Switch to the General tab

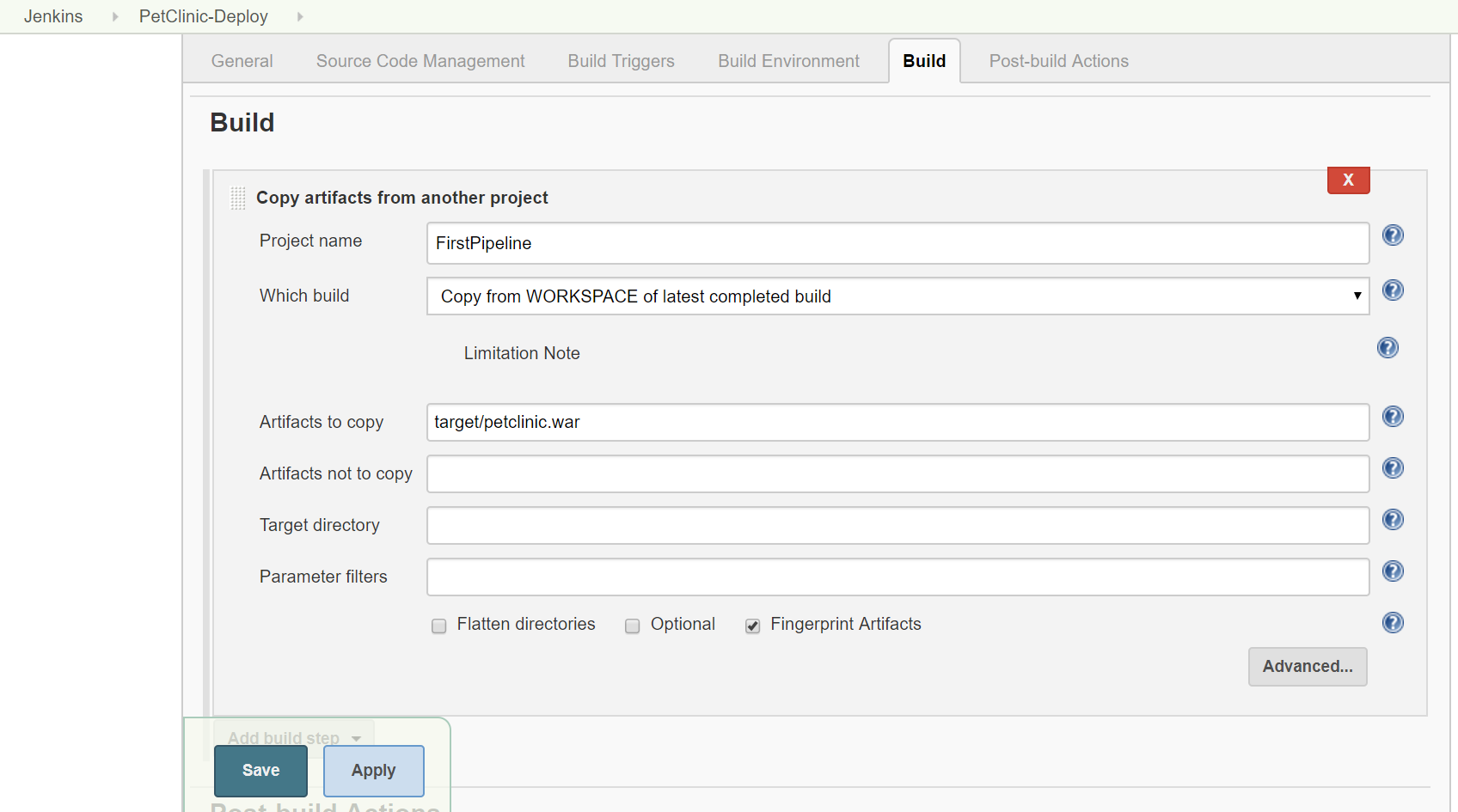(242, 61)
